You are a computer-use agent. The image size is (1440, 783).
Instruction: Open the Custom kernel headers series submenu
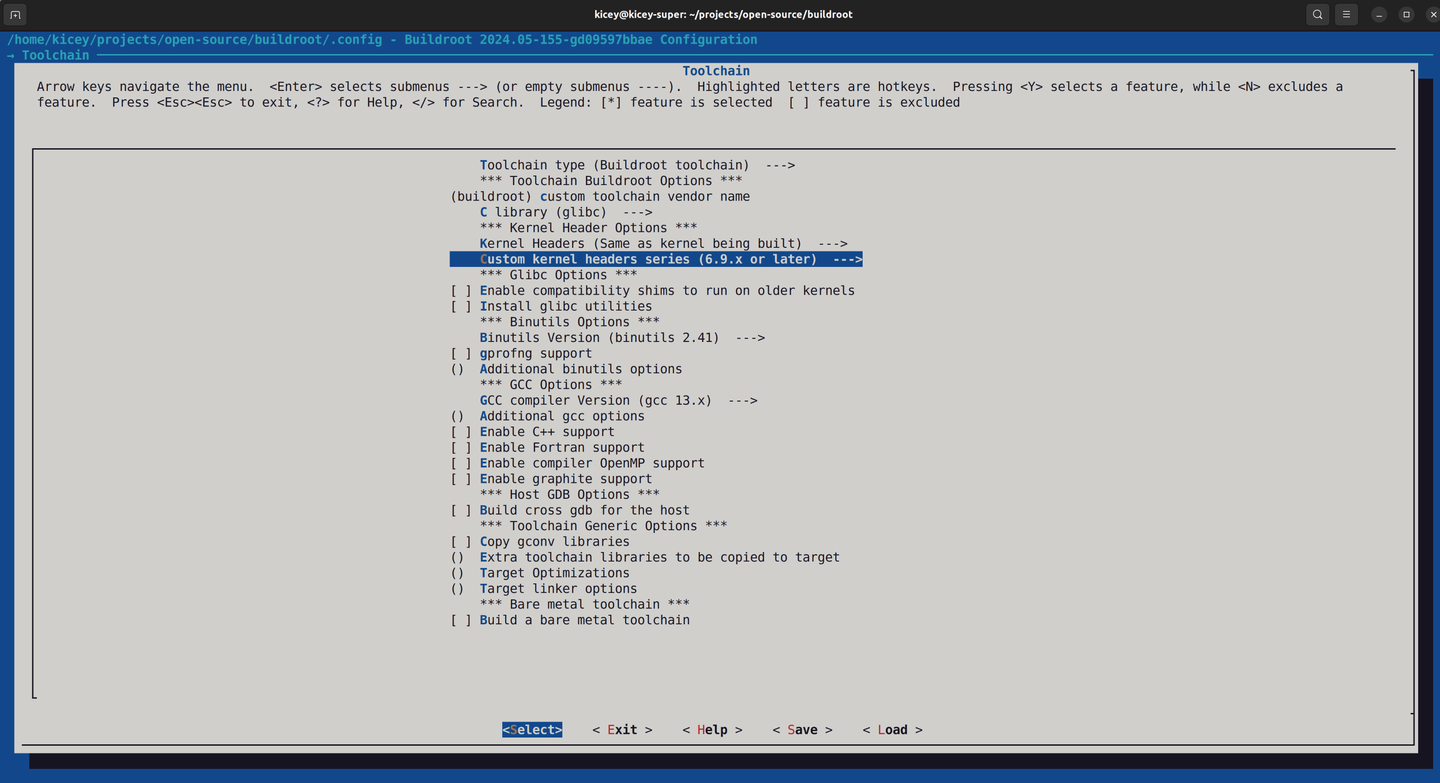coord(655,258)
